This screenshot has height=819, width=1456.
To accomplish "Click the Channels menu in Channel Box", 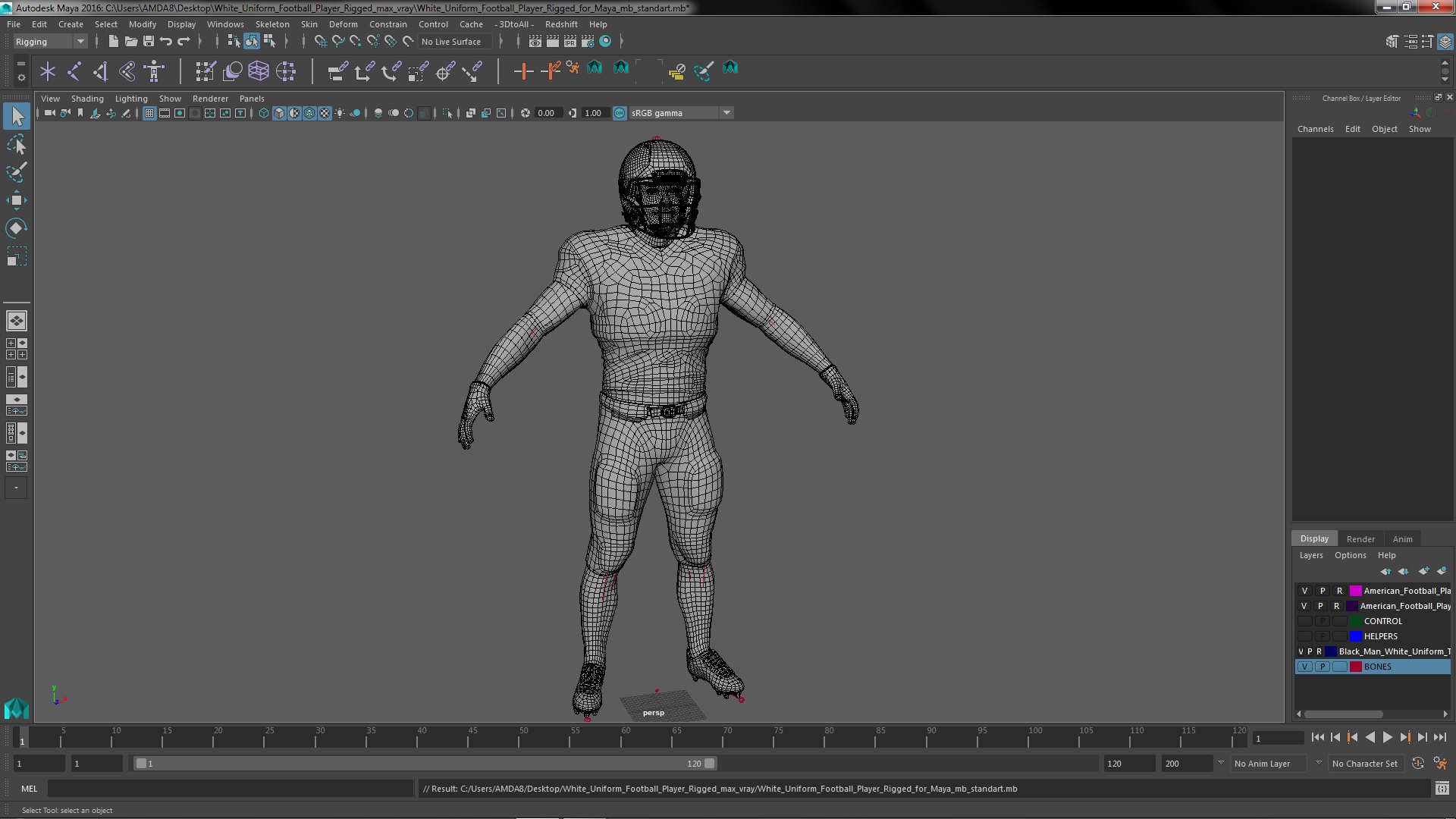I will (x=1315, y=129).
